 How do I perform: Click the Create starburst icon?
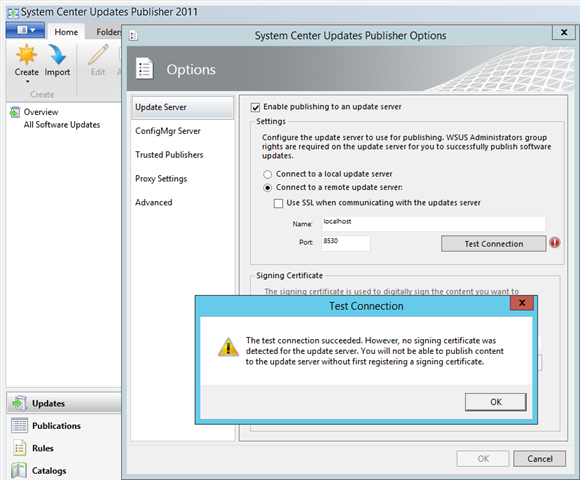click(x=26, y=54)
